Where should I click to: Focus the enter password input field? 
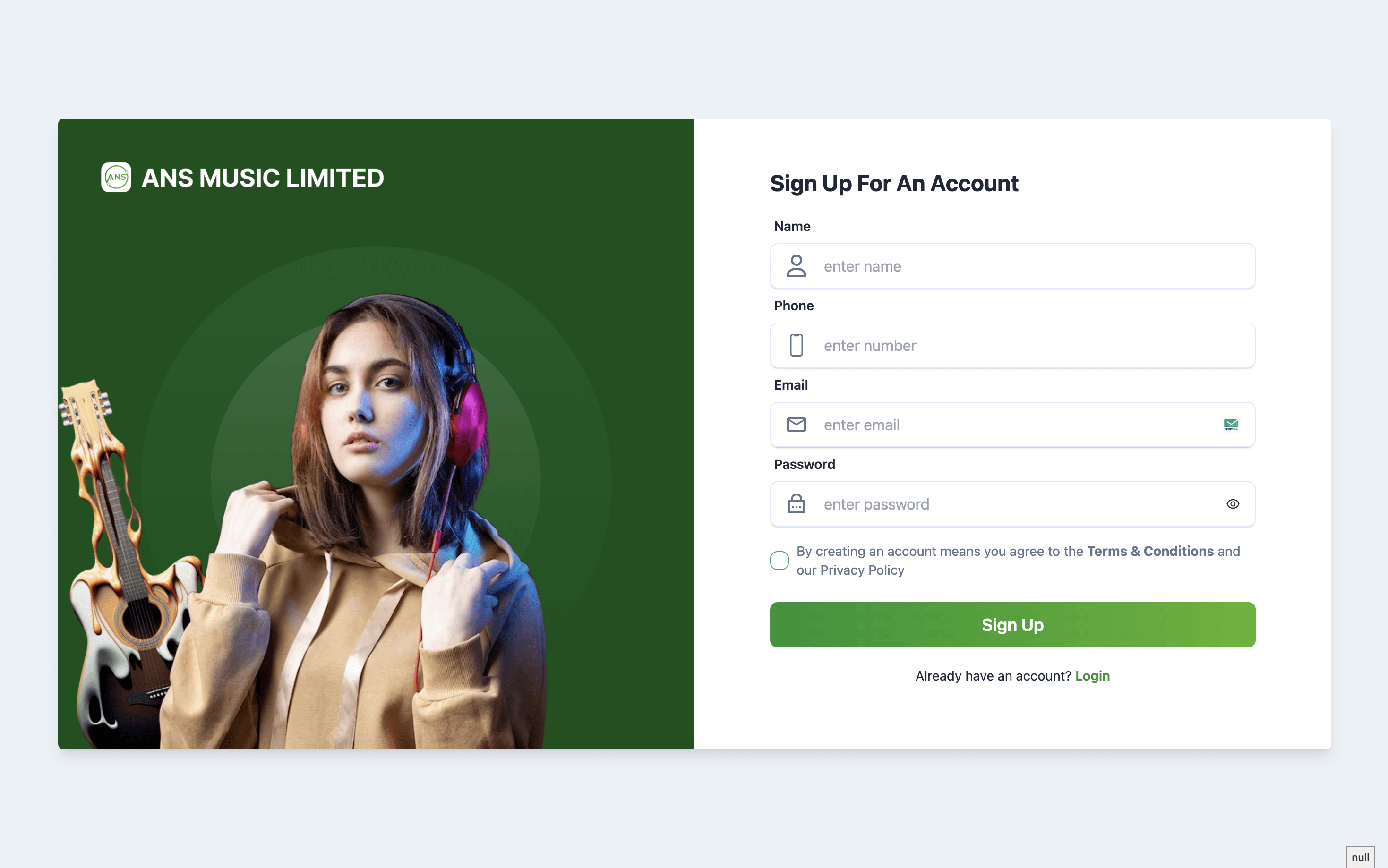pyautogui.click(x=1012, y=503)
